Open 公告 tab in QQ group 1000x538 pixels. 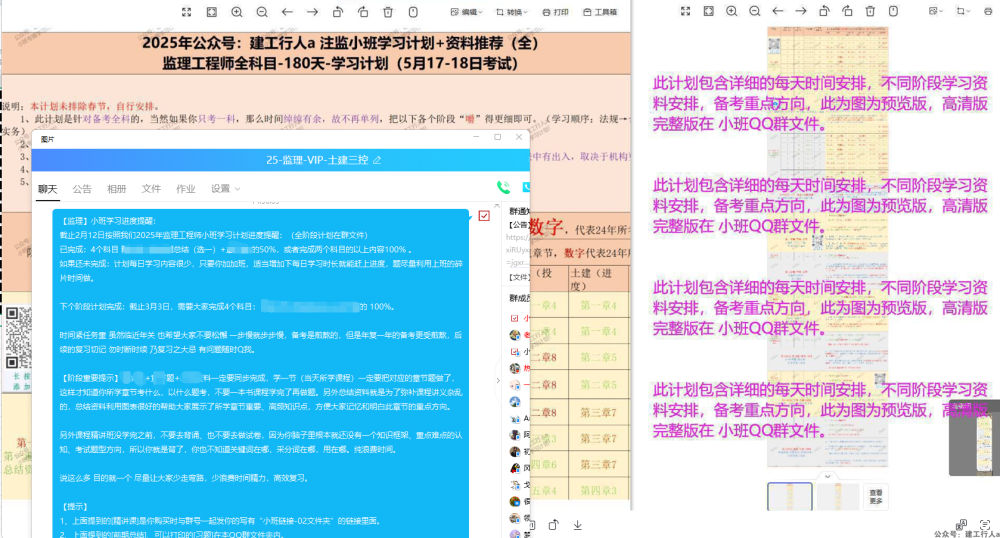pos(82,189)
